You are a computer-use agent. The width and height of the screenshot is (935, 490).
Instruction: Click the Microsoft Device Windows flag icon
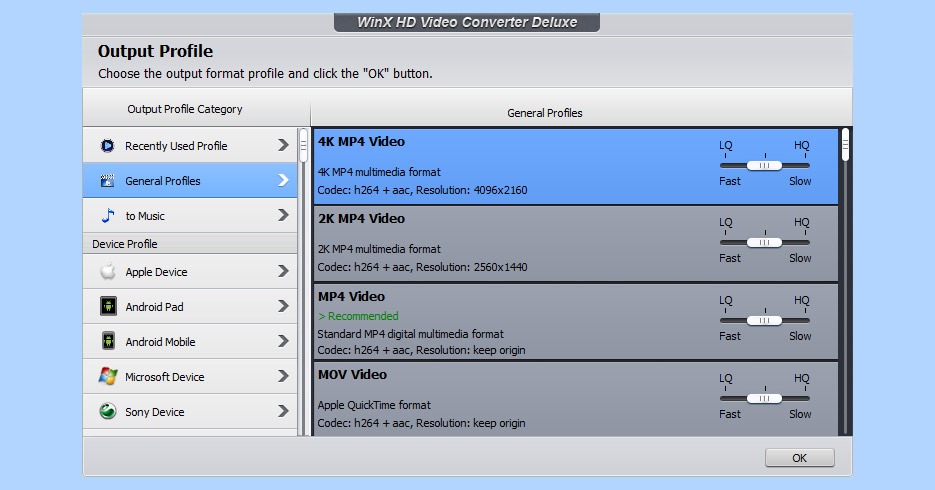108,376
